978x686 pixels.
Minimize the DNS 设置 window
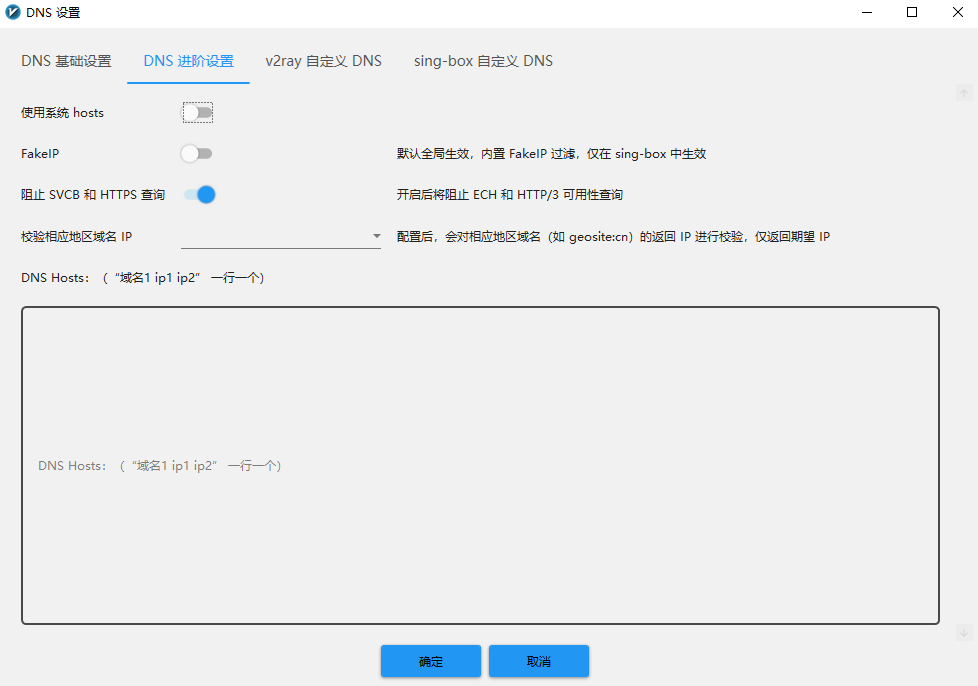tap(866, 12)
